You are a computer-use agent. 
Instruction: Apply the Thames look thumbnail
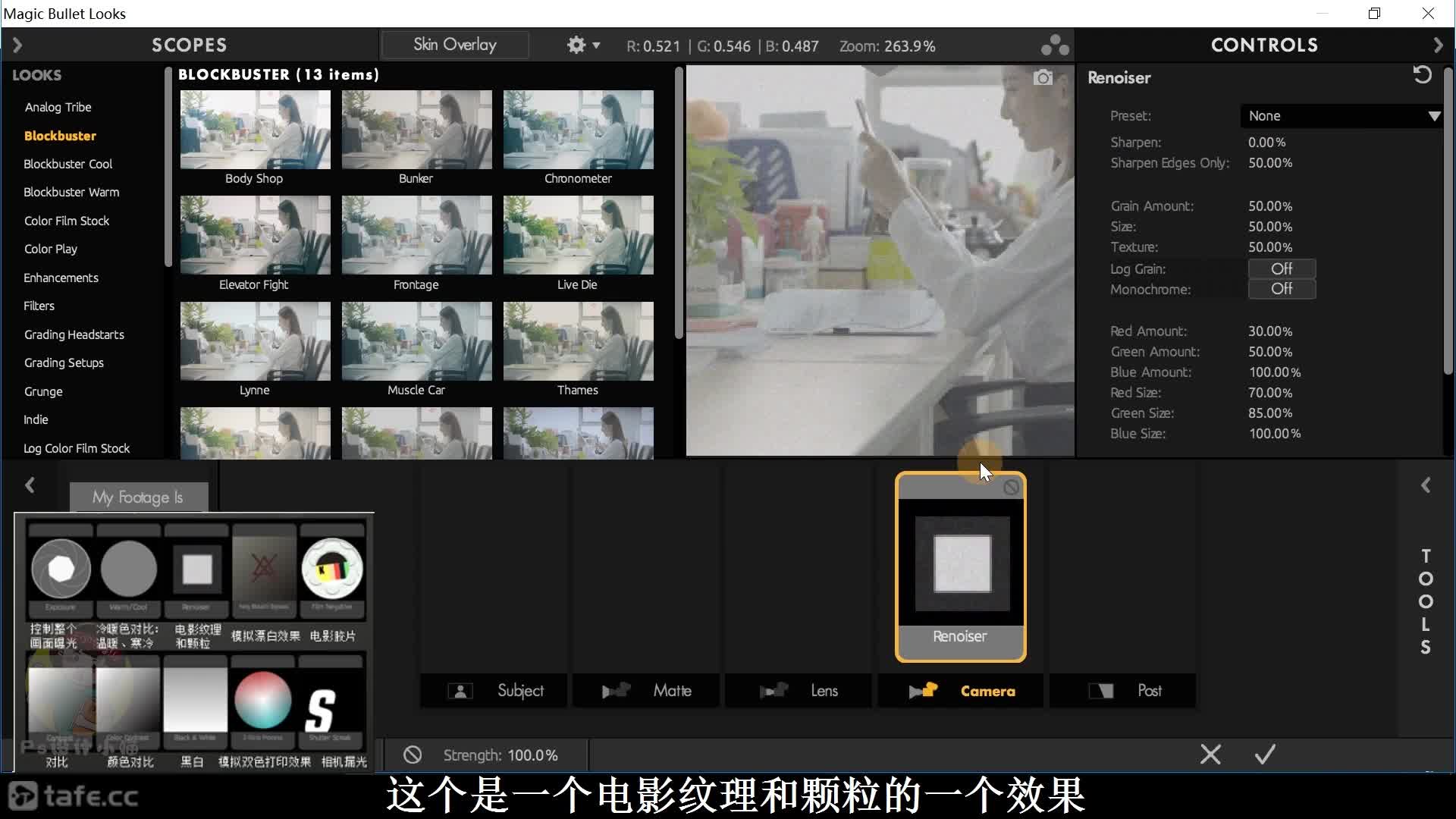click(x=578, y=341)
